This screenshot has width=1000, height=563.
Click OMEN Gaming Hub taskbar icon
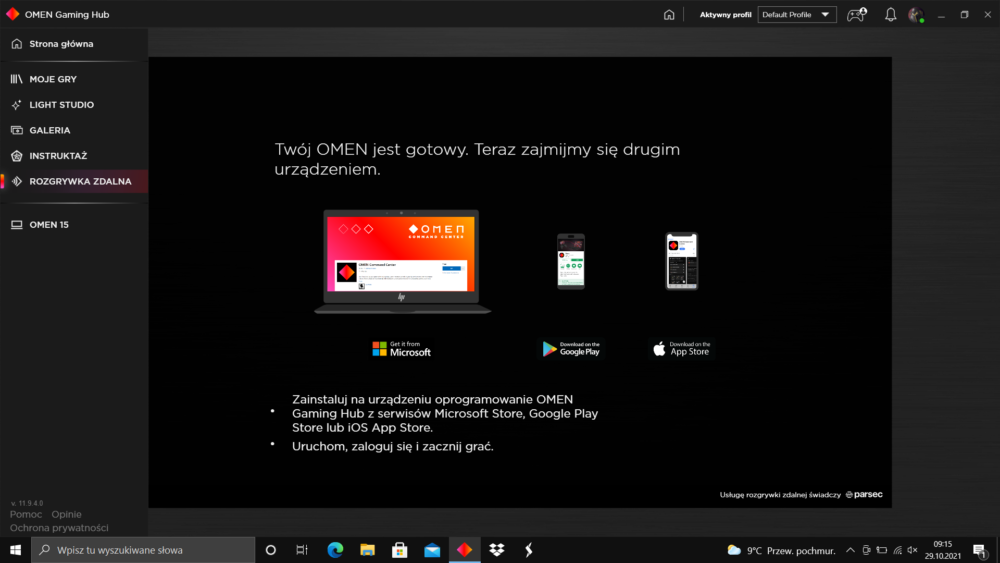pos(464,550)
